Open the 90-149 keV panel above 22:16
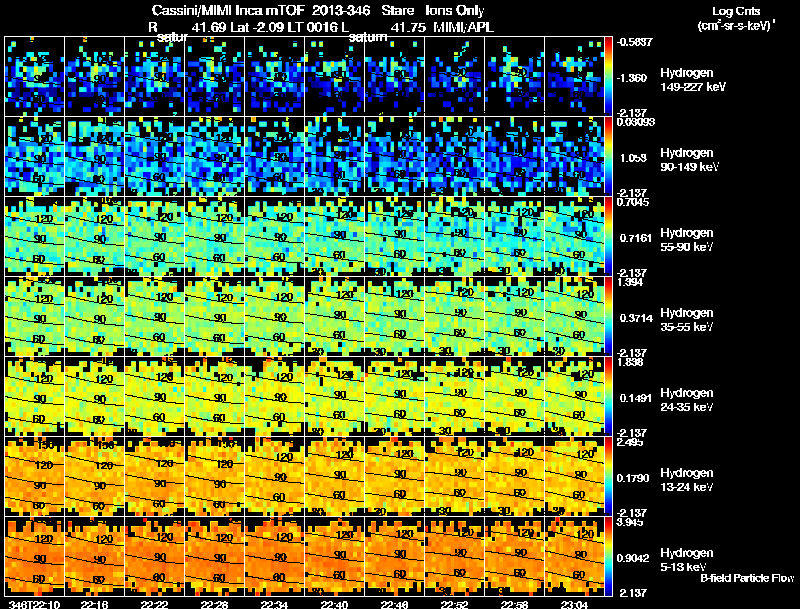The image size is (800, 609). coord(94,156)
